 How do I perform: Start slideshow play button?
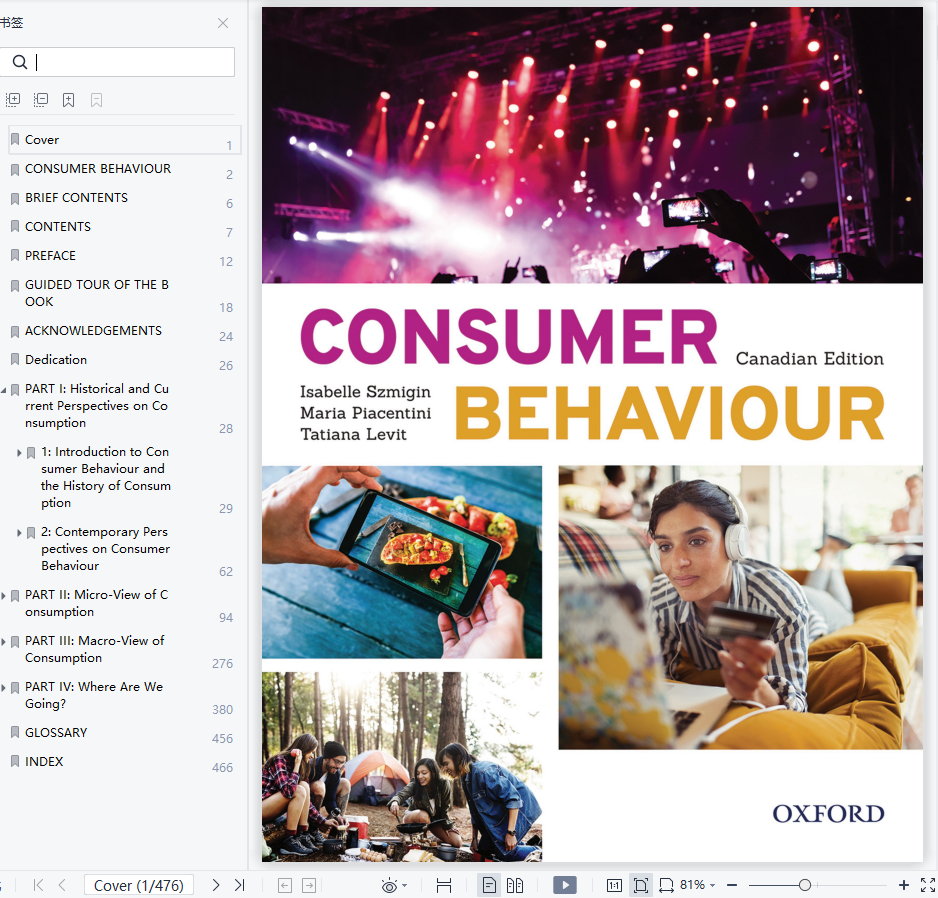(x=565, y=885)
